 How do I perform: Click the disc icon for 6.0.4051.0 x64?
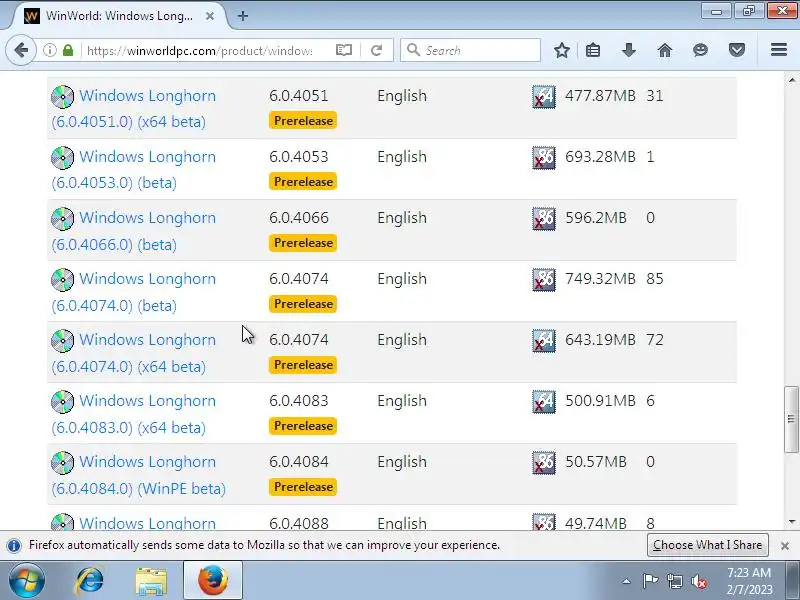(62, 96)
